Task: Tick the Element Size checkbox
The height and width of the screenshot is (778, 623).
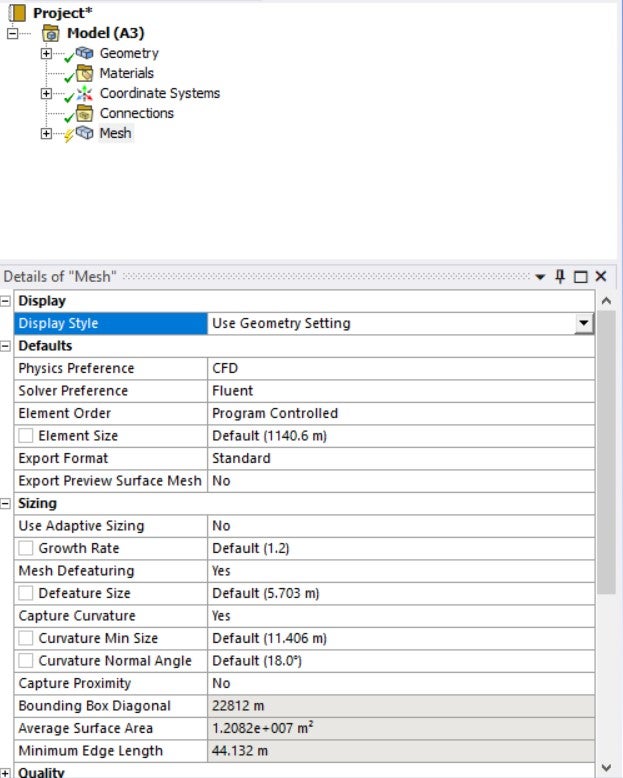Action: [x=26, y=436]
